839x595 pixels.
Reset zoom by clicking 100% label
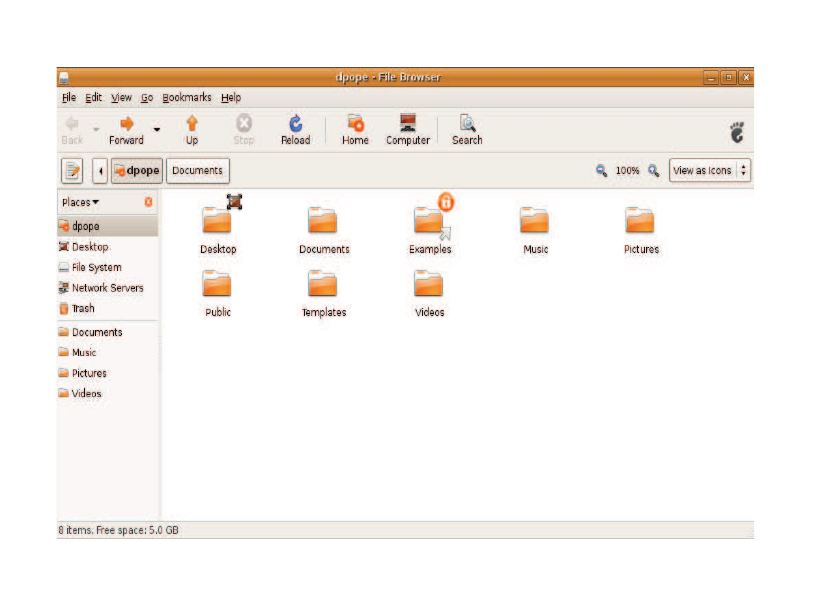coord(627,171)
